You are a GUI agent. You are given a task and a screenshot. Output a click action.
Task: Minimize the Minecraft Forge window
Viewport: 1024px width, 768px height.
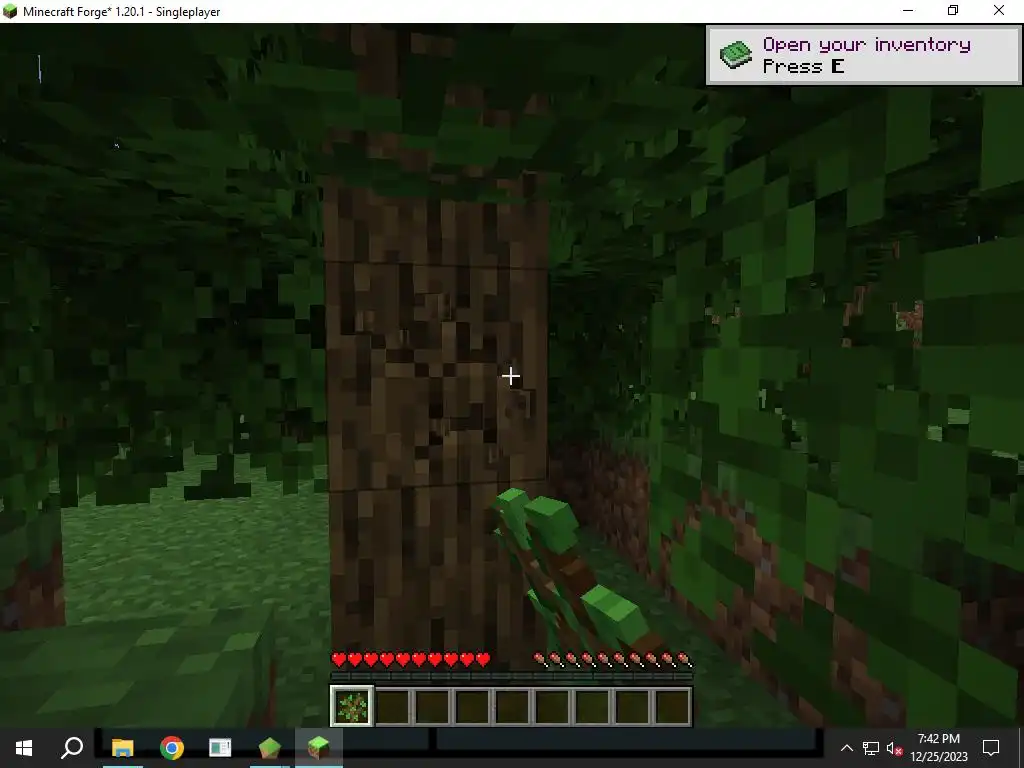[908, 10]
